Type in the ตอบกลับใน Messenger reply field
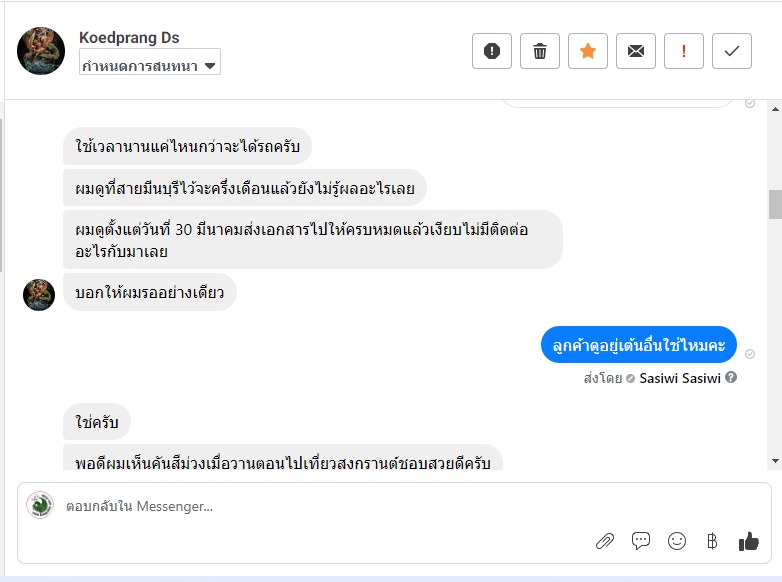 click(300, 506)
